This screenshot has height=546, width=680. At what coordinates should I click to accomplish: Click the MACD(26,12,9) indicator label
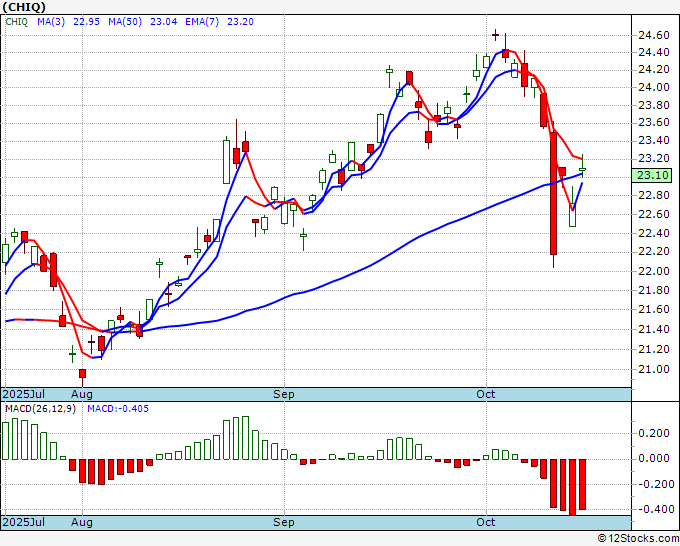(40, 409)
